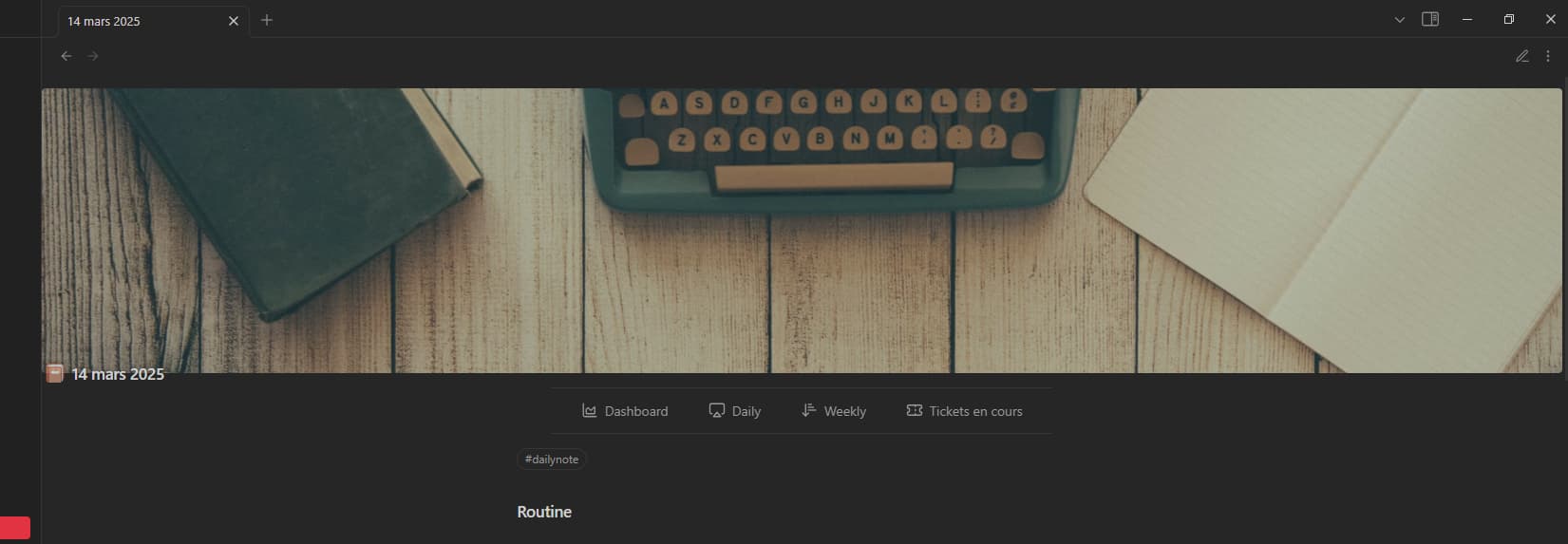Click the Dashboard chart icon
Viewport: 1568px width, 544px height.
coord(590,411)
